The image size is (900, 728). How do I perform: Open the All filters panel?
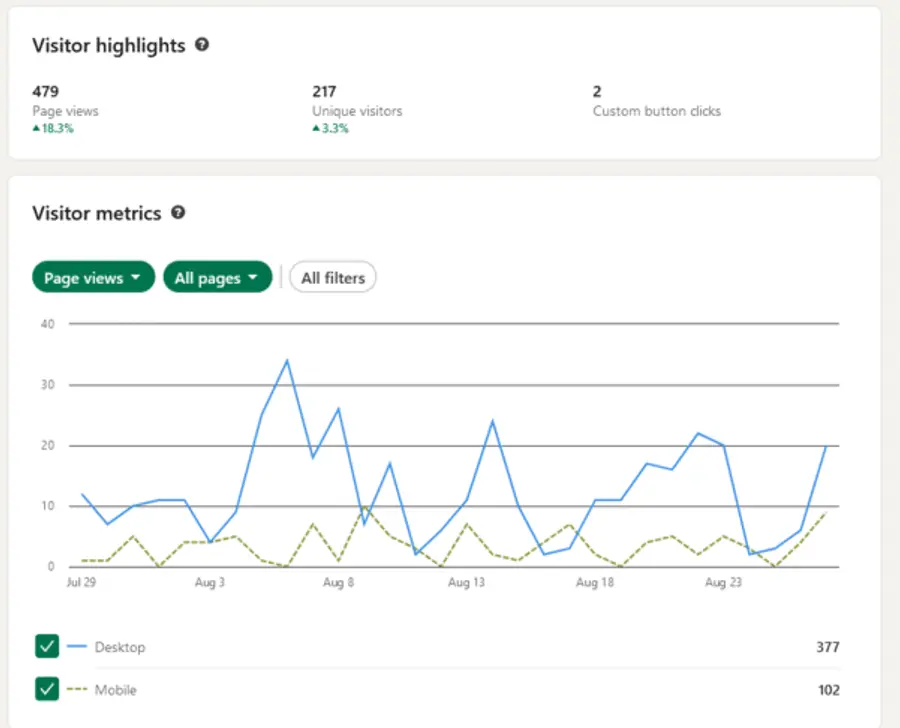point(332,277)
